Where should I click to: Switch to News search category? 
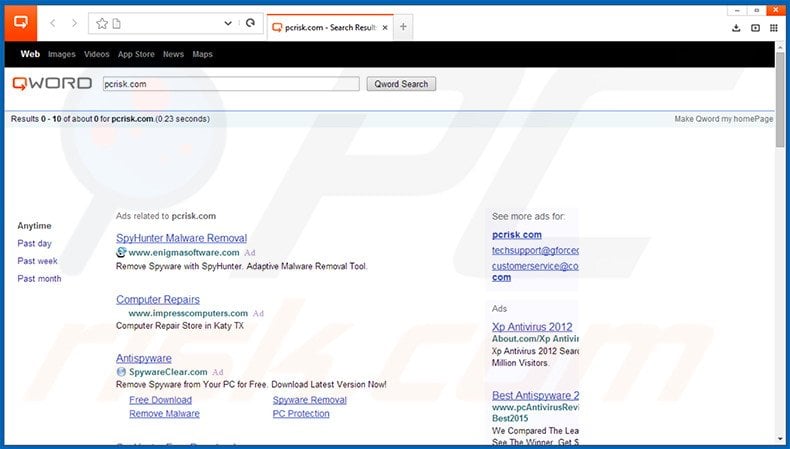tap(173, 54)
